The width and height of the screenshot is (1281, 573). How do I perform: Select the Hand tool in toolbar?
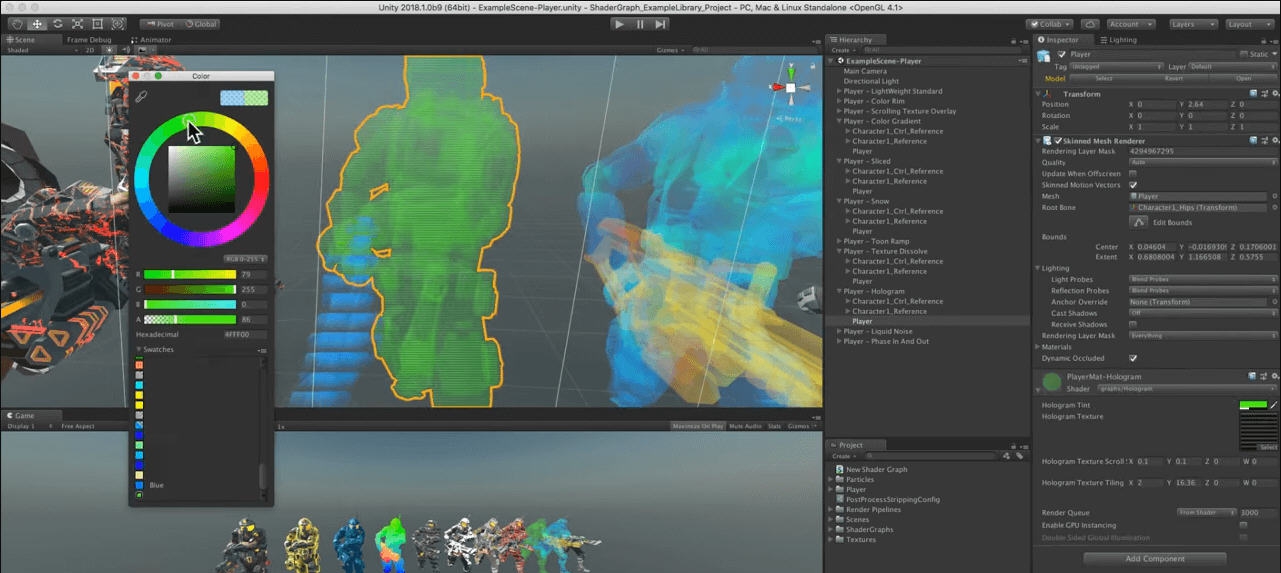pyautogui.click(x=16, y=23)
